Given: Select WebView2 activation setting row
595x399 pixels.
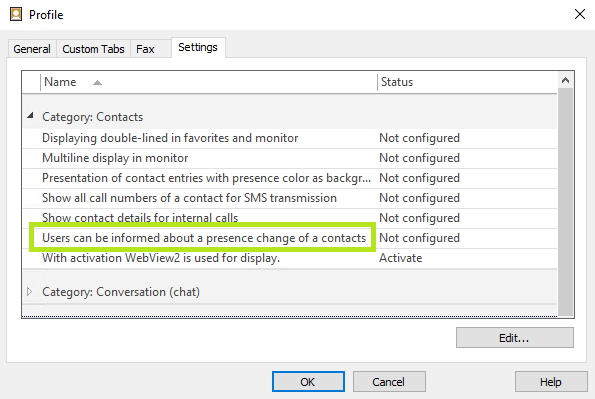Looking at the screenshot, I should (290, 258).
